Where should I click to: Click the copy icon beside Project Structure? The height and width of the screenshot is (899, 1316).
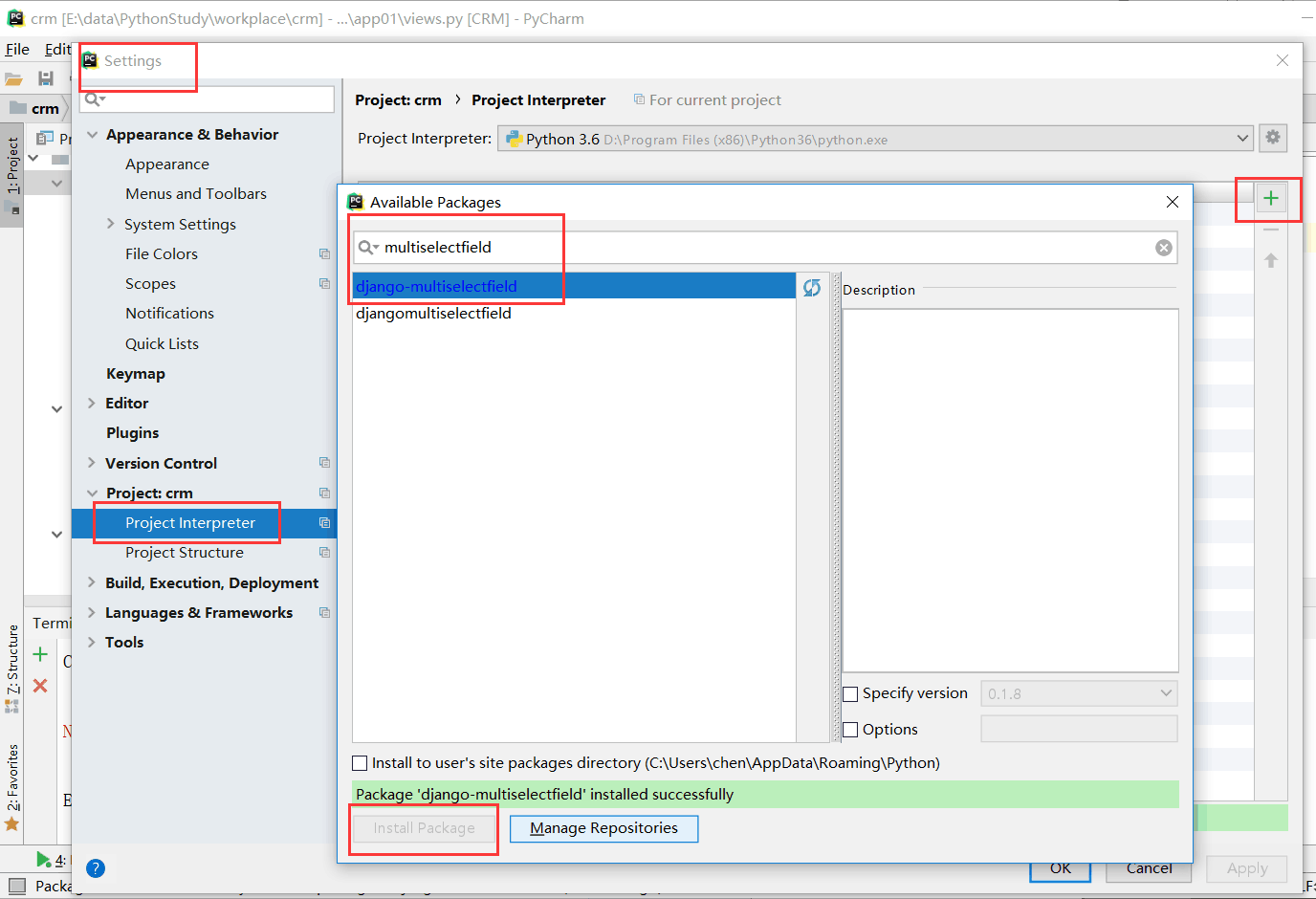pos(324,553)
